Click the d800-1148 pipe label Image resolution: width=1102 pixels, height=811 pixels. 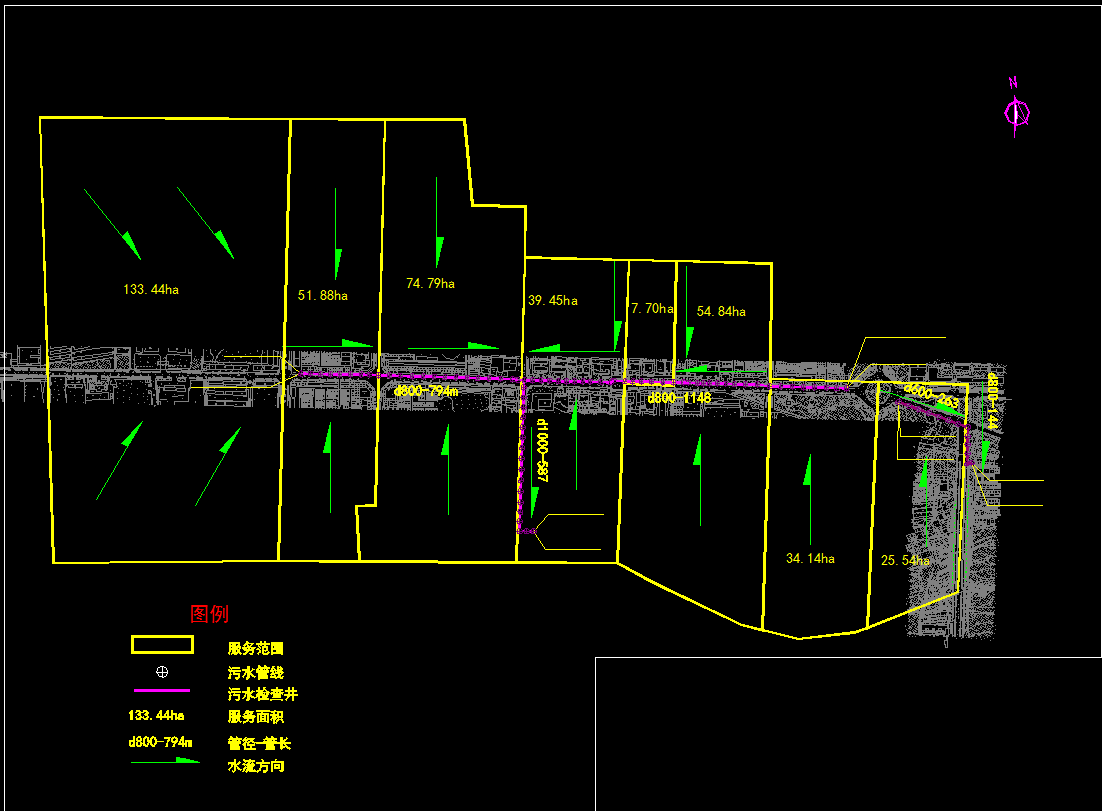(679, 398)
